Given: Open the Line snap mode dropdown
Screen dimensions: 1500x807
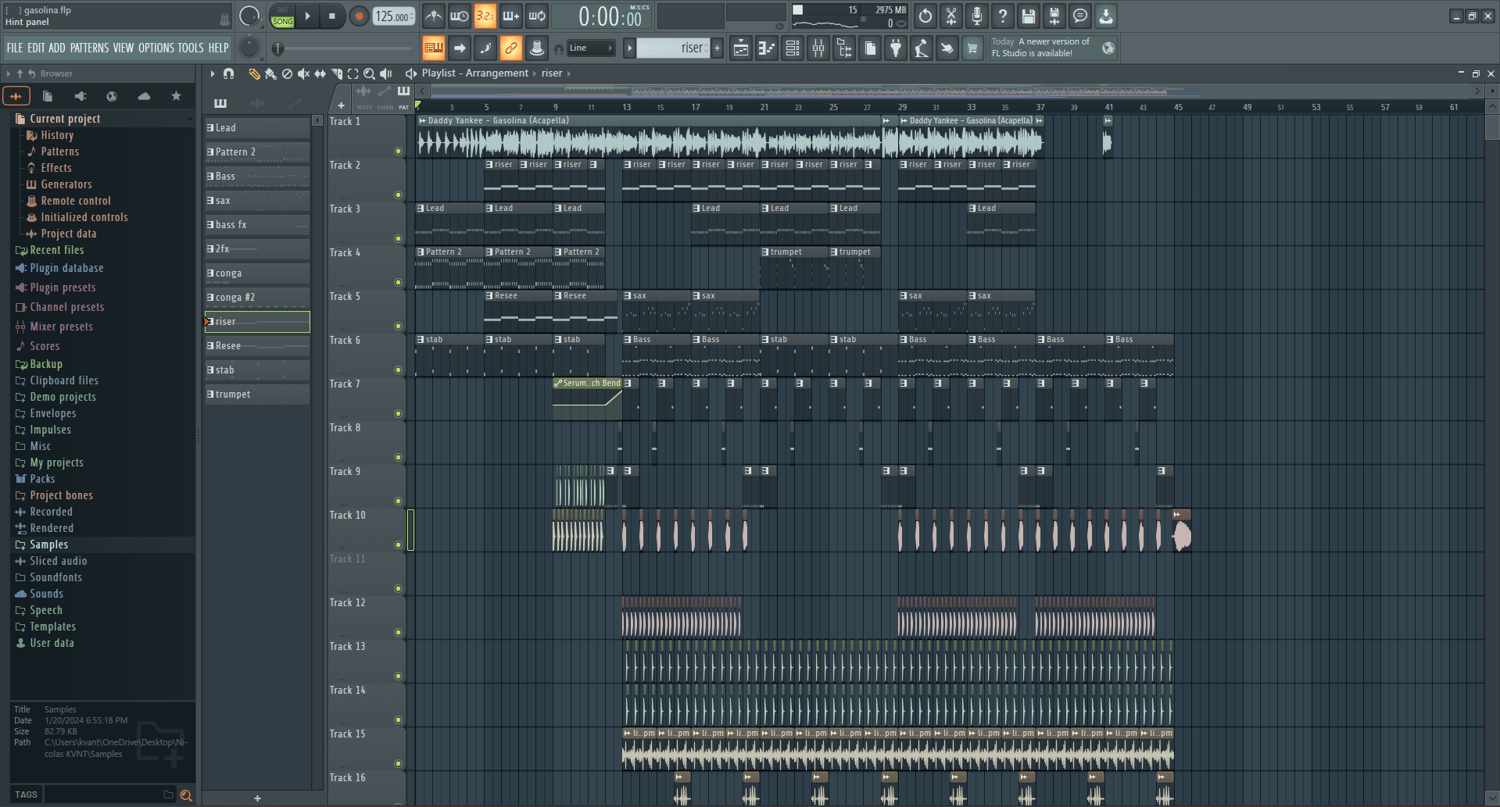Looking at the screenshot, I should point(590,48).
